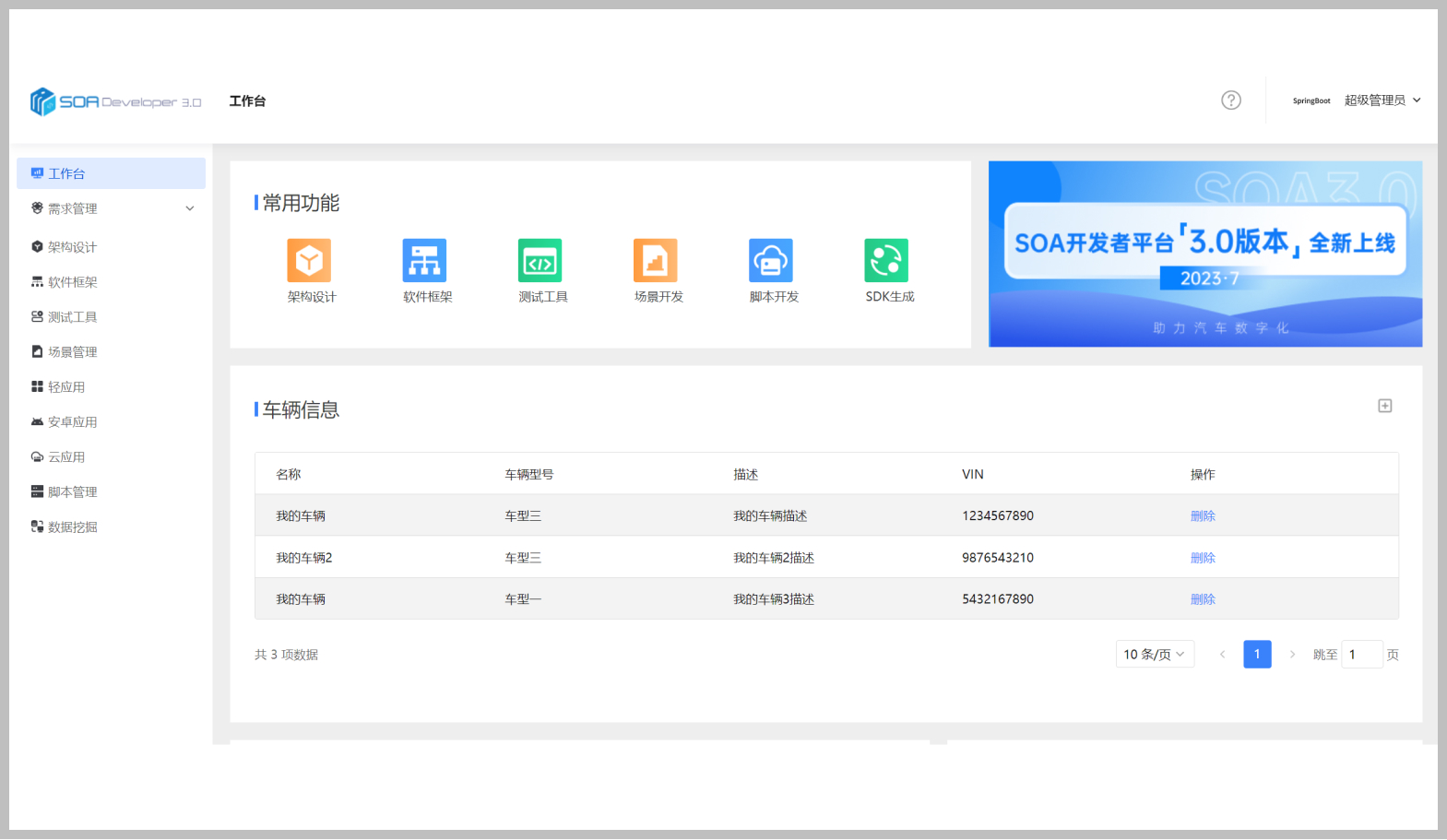Open the 10 条/页 page size dropdown

(x=1154, y=655)
